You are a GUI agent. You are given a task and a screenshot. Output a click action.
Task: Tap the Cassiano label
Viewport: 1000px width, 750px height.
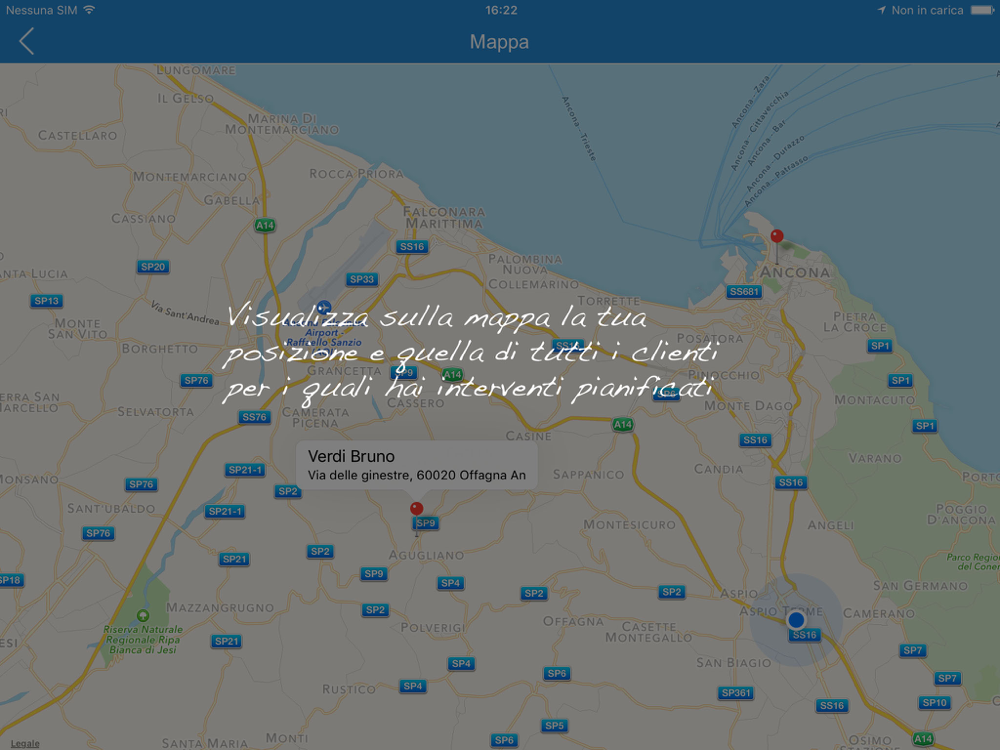click(x=143, y=218)
